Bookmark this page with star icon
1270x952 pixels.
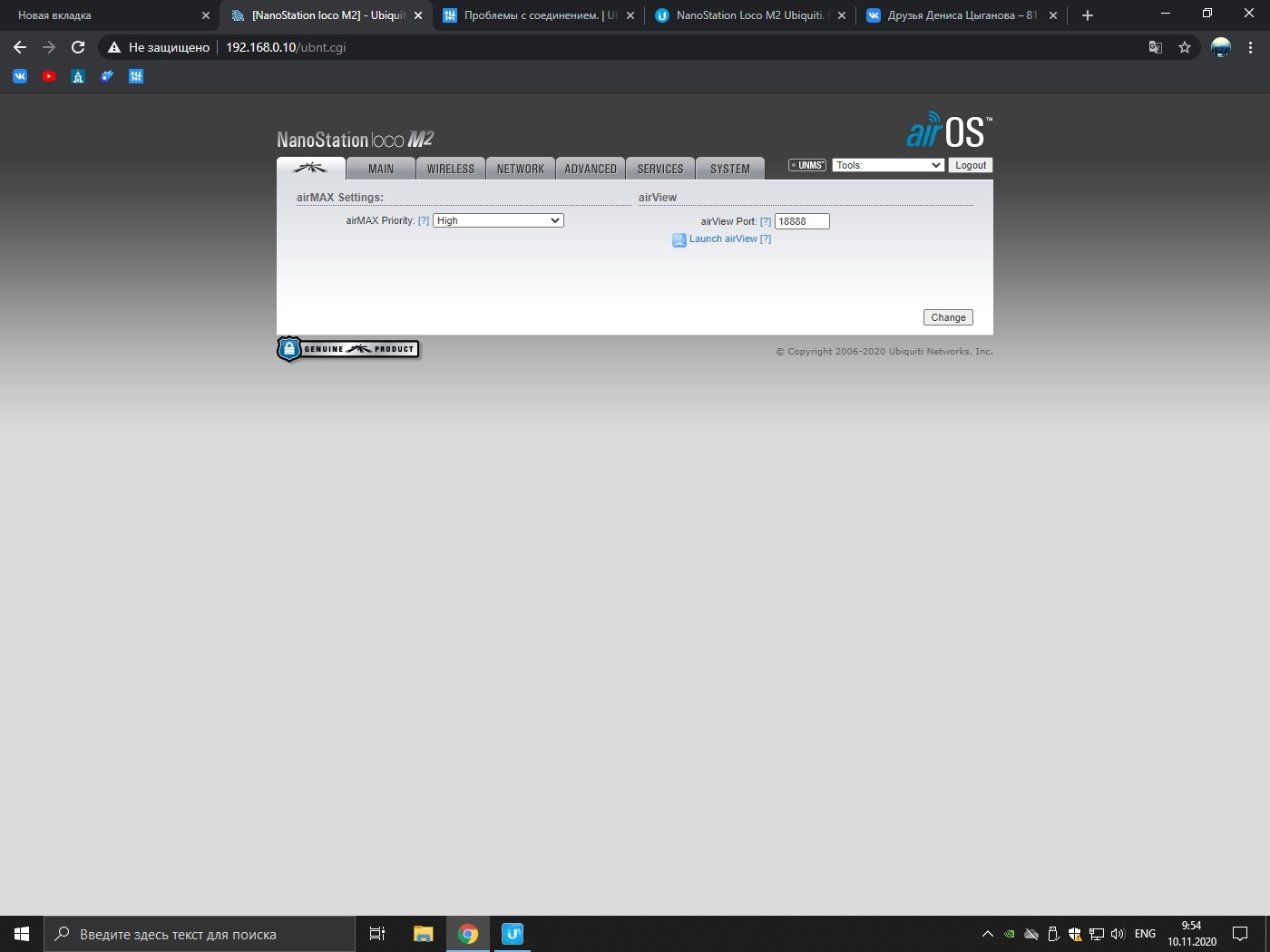point(1185,47)
